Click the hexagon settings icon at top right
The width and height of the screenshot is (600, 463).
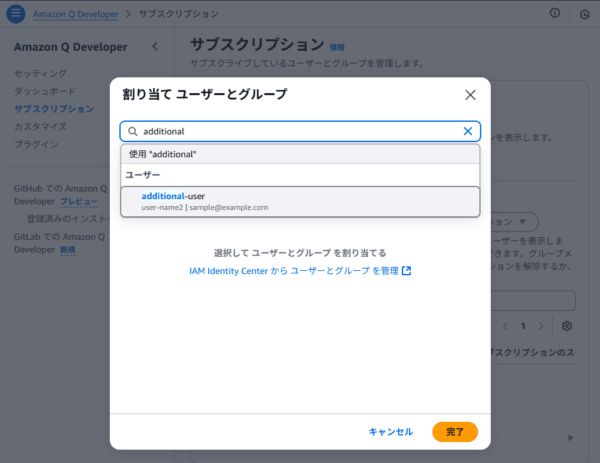click(584, 15)
